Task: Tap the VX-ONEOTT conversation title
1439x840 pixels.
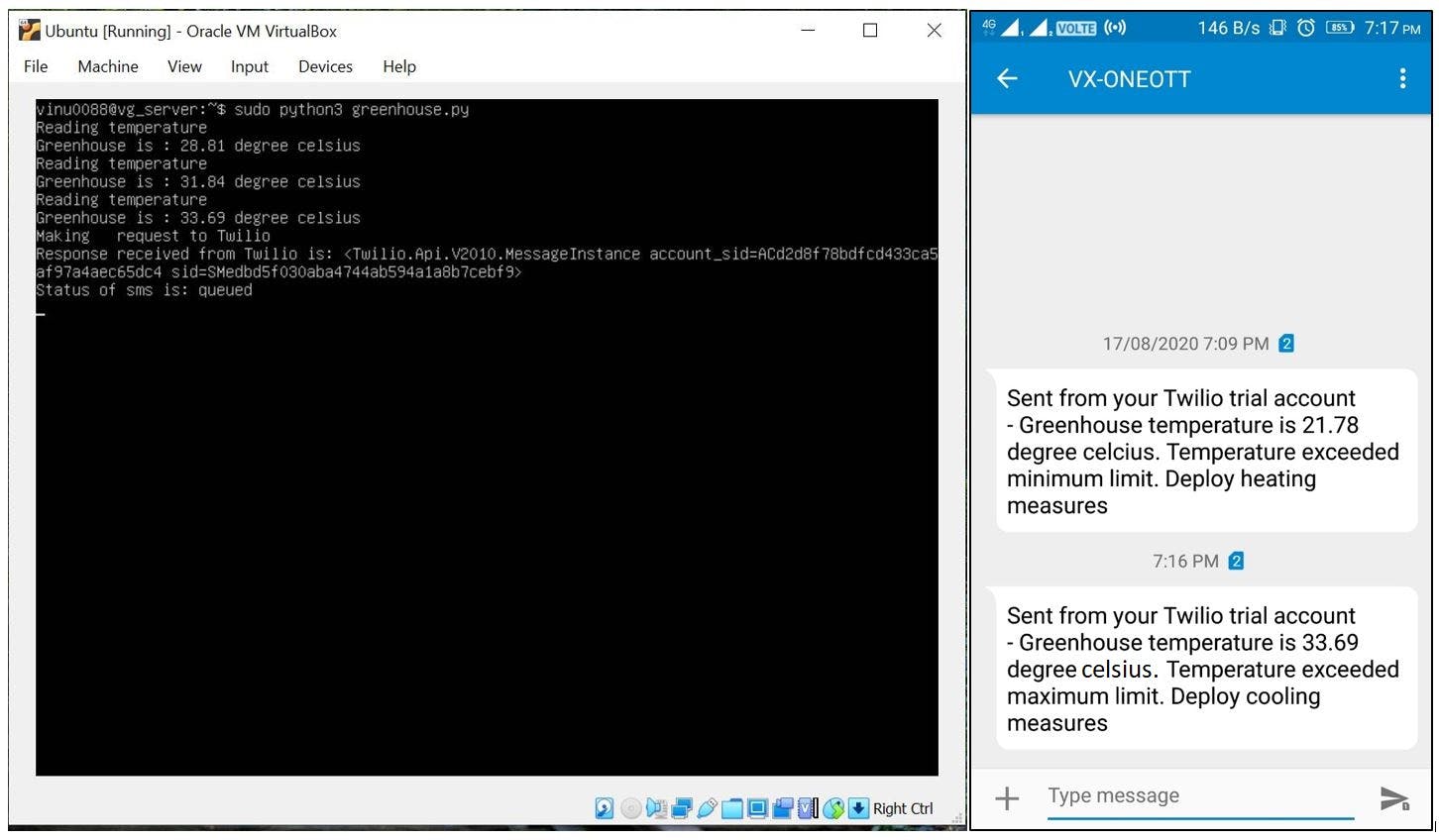Action: pos(1129,79)
